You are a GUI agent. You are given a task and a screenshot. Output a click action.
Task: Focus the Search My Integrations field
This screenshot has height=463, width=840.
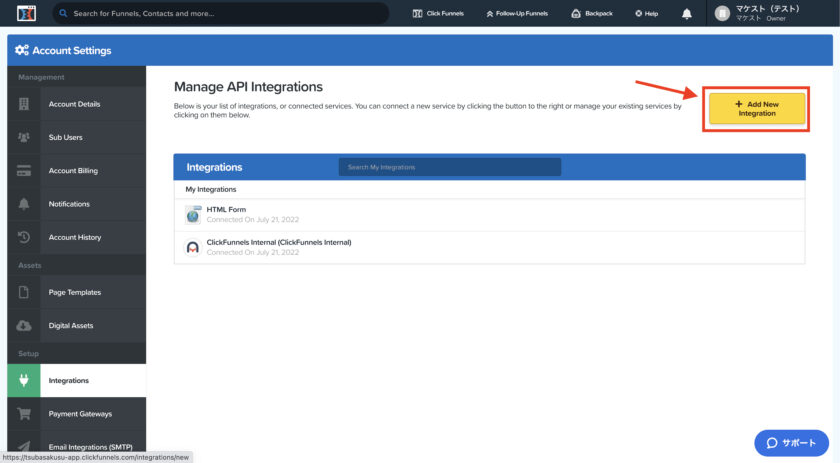point(449,167)
